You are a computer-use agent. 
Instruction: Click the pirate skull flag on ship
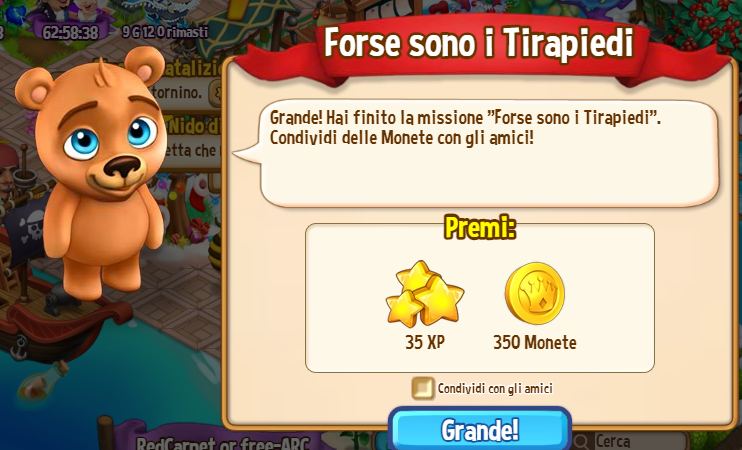pyautogui.click(x=28, y=226)
